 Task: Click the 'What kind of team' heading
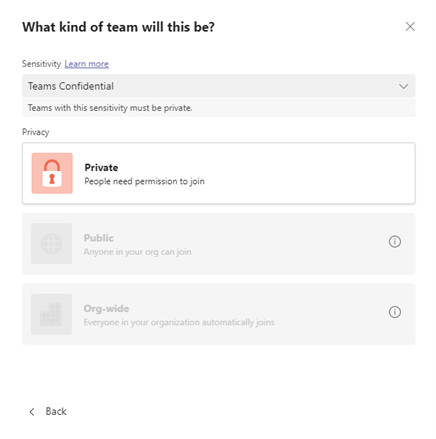click(x=118, y=27)
